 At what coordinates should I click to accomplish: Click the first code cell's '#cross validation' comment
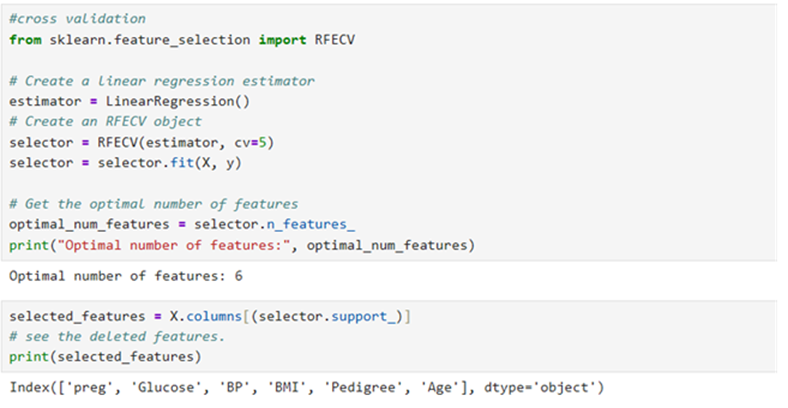77,19
